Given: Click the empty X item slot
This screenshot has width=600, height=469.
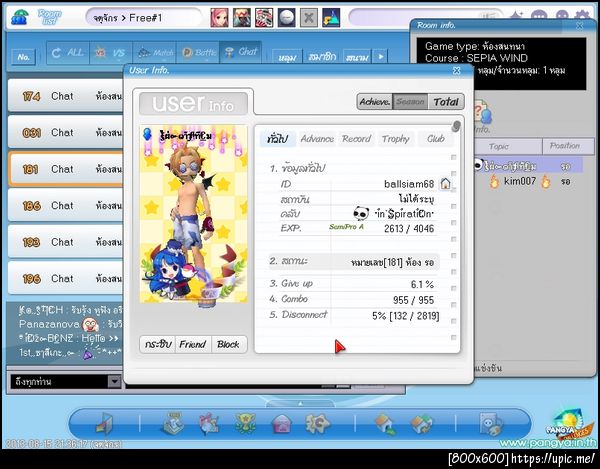Looking at the screenshot, I should [308, 18].
